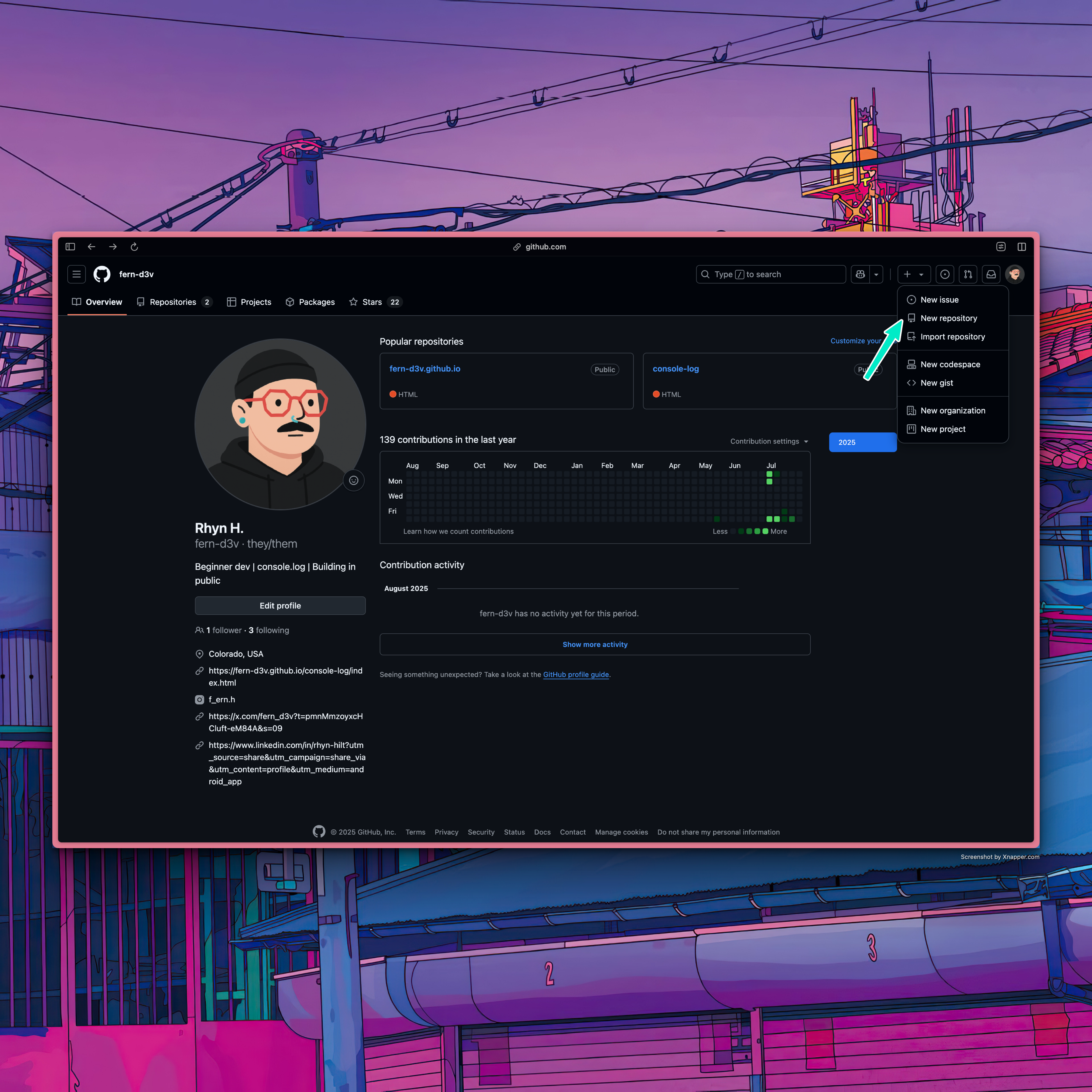Click Do not share my personal information
Screen dimensions: 1092x1092
[718, 832]
